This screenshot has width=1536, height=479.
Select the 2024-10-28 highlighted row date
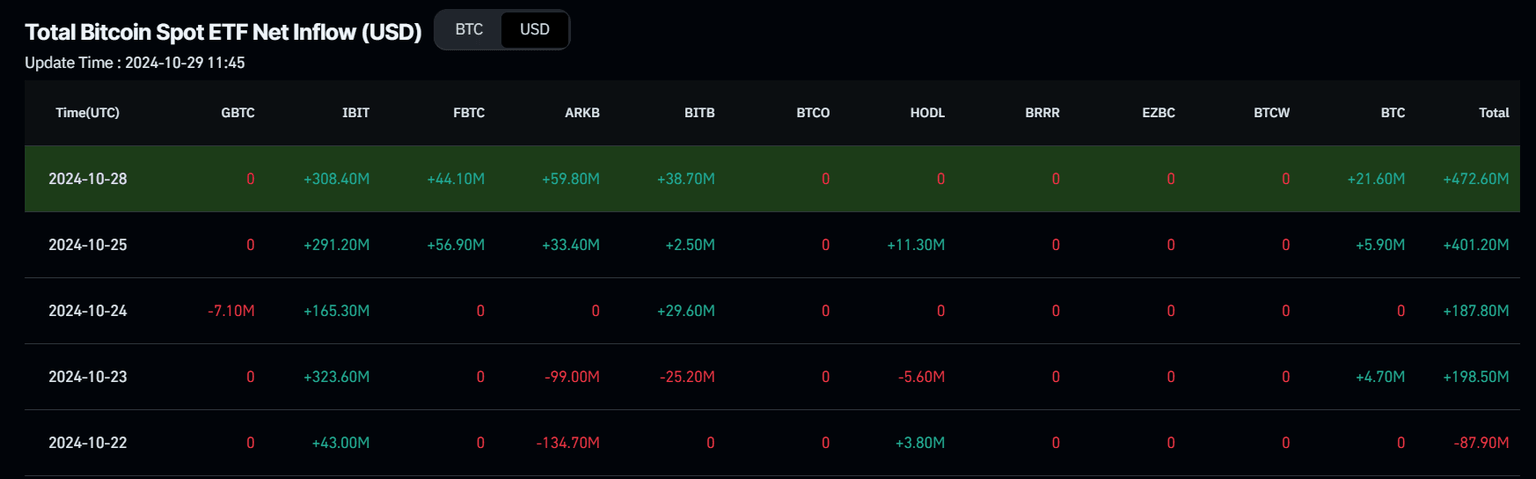coord(88,179)
